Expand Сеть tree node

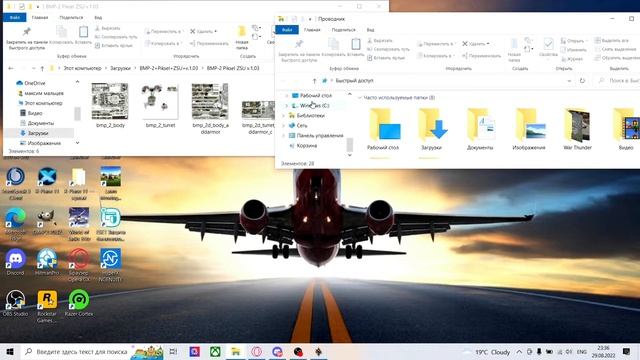pyautogui.click(x=283, y=126)
